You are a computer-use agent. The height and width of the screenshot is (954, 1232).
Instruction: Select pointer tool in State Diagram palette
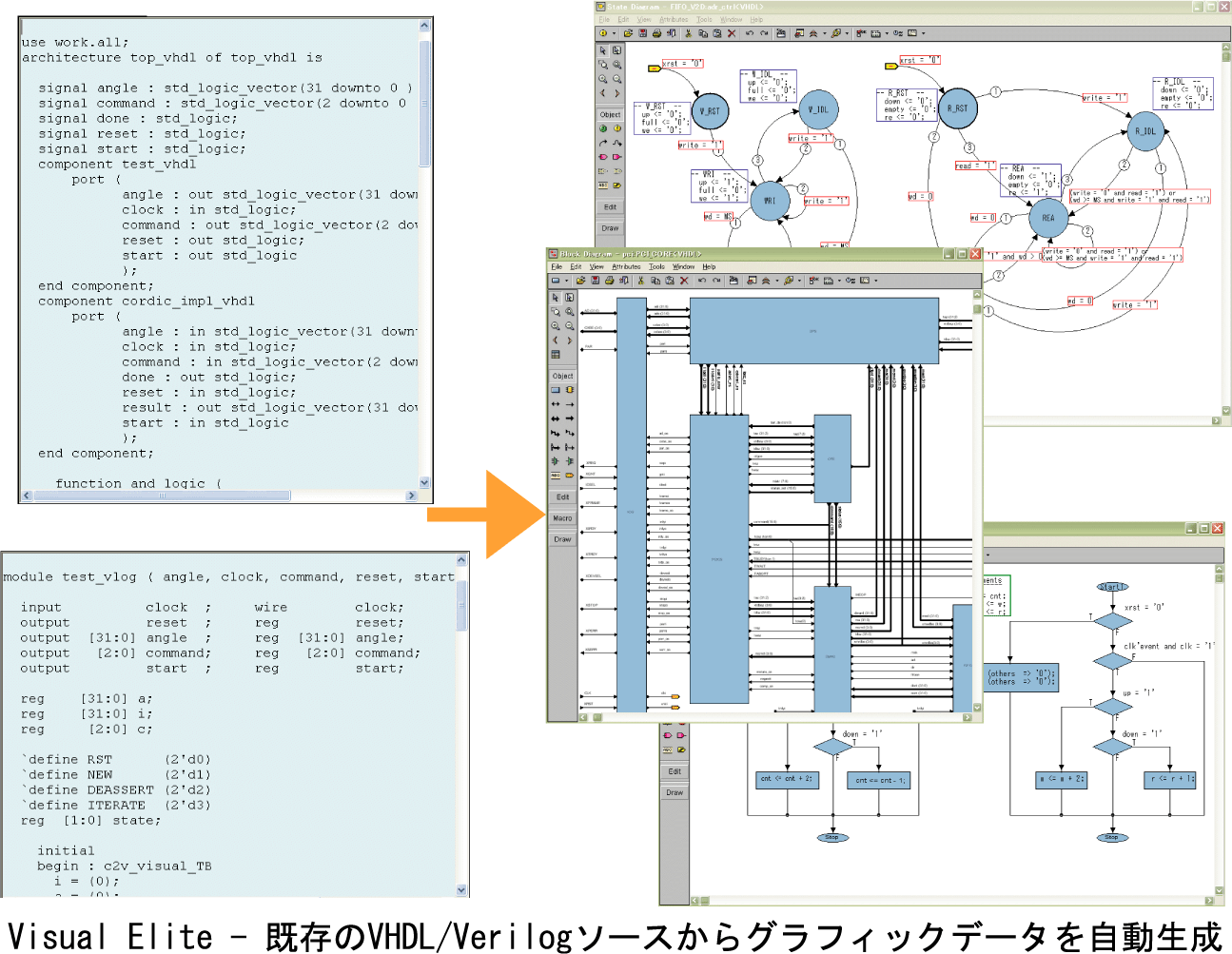pyautogui.click(x=603, y=50)
